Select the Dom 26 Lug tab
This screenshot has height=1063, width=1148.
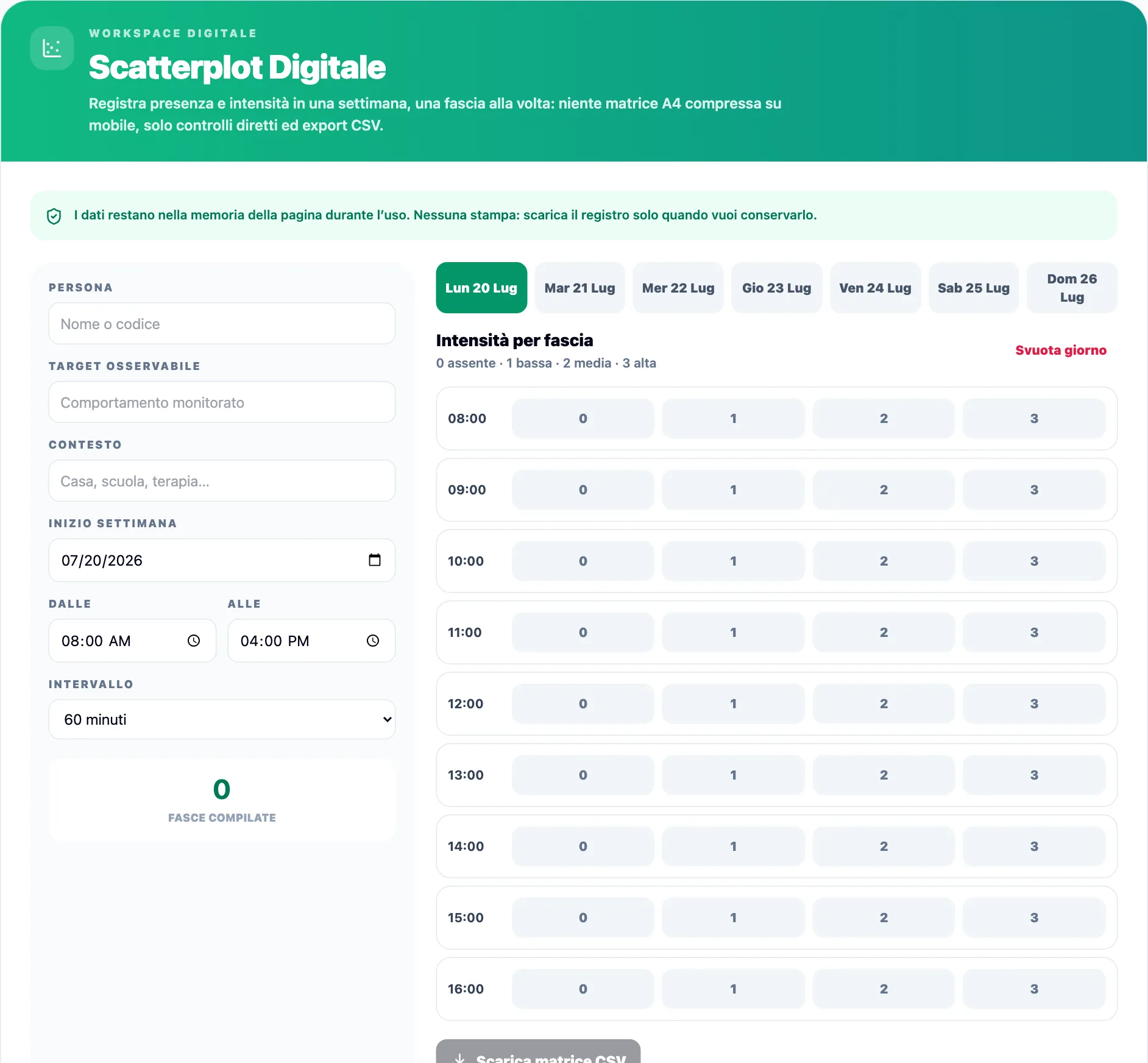[1072, 288]
